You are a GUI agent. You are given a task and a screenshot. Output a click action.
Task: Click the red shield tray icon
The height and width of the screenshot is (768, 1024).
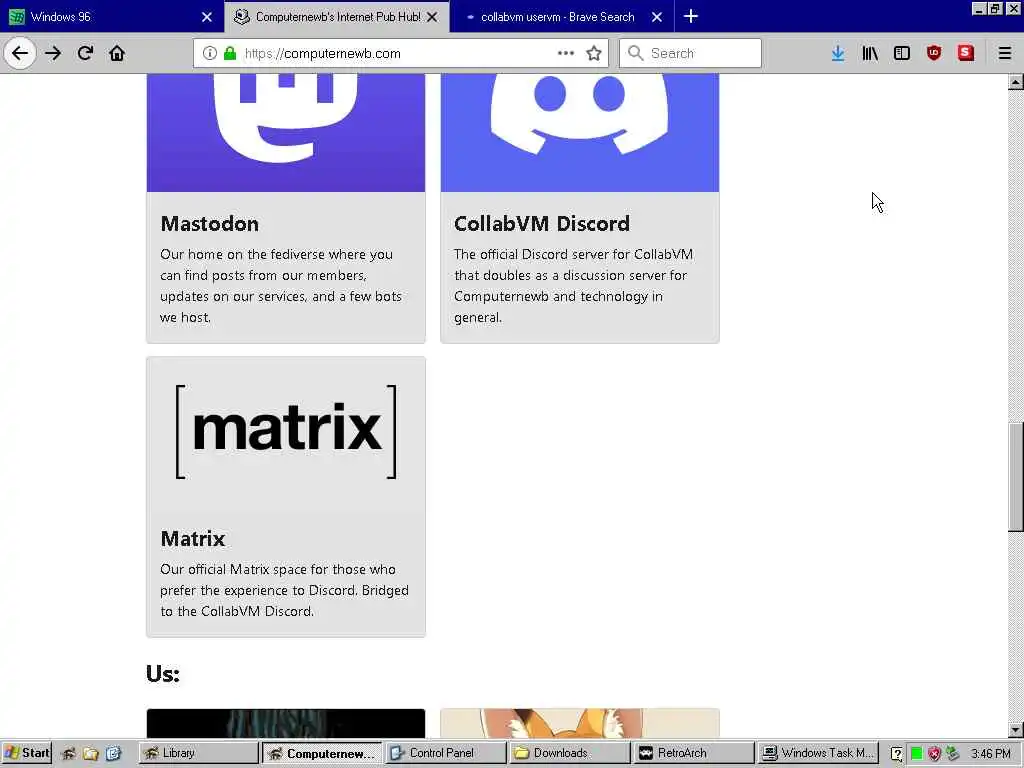[935, 754]
